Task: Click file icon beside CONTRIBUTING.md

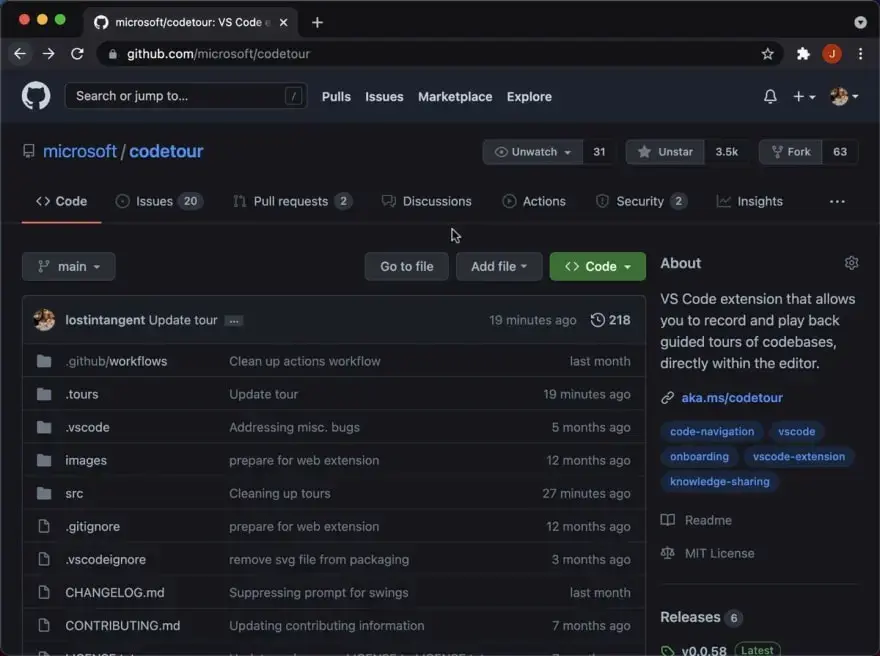Action: [44, 626]
